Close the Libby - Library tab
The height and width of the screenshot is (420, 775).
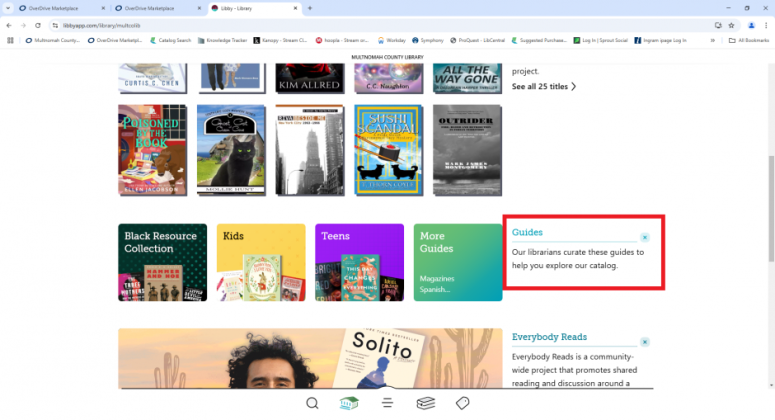click(295, 8)
